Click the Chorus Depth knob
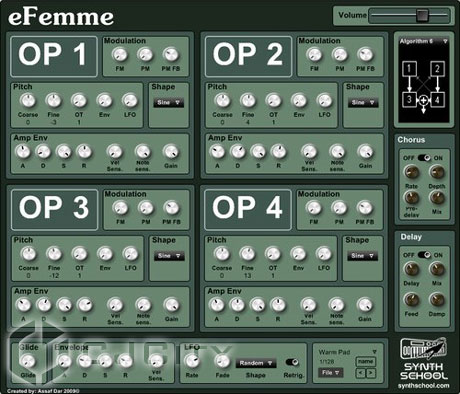Screen dimensions: 460x394 (437, 172)
